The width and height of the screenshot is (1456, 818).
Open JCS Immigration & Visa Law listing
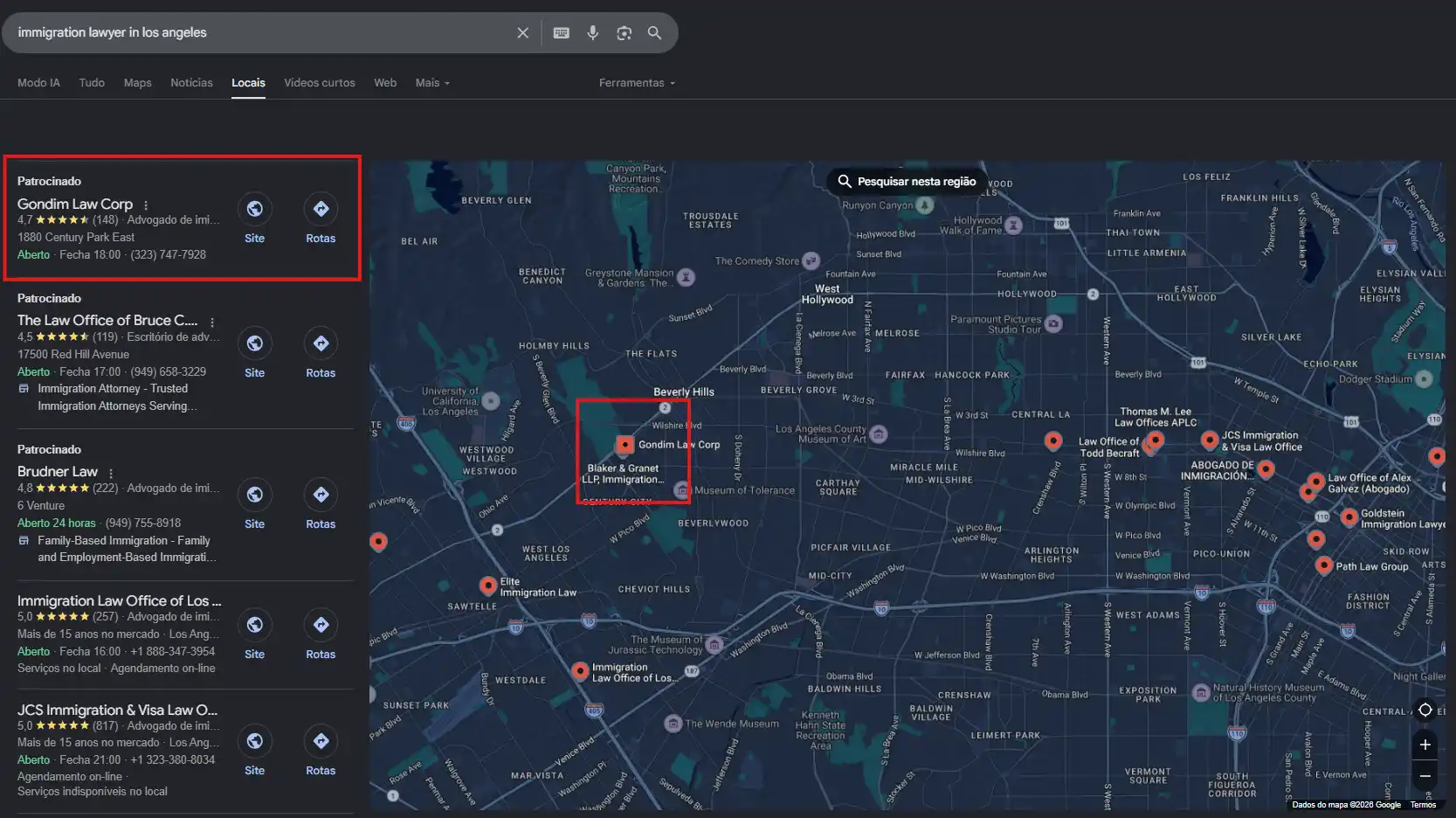[118, 710]
